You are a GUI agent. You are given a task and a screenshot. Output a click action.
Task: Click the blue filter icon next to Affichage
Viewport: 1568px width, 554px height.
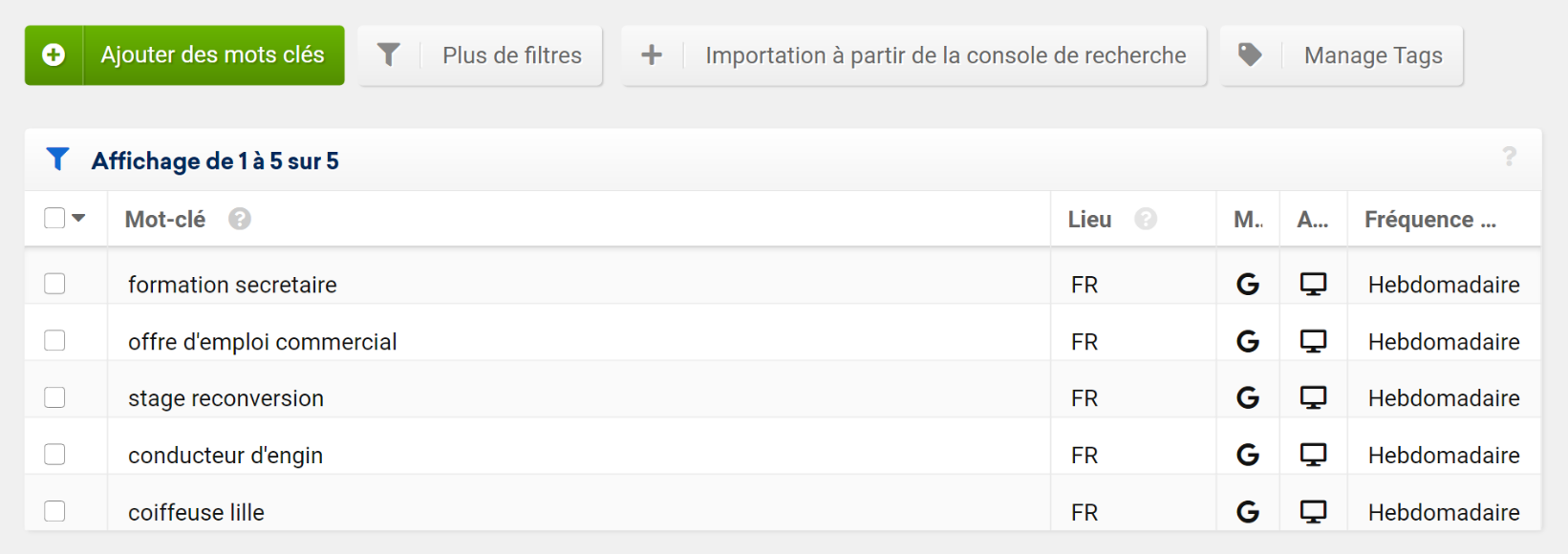[x=57, y=160]
